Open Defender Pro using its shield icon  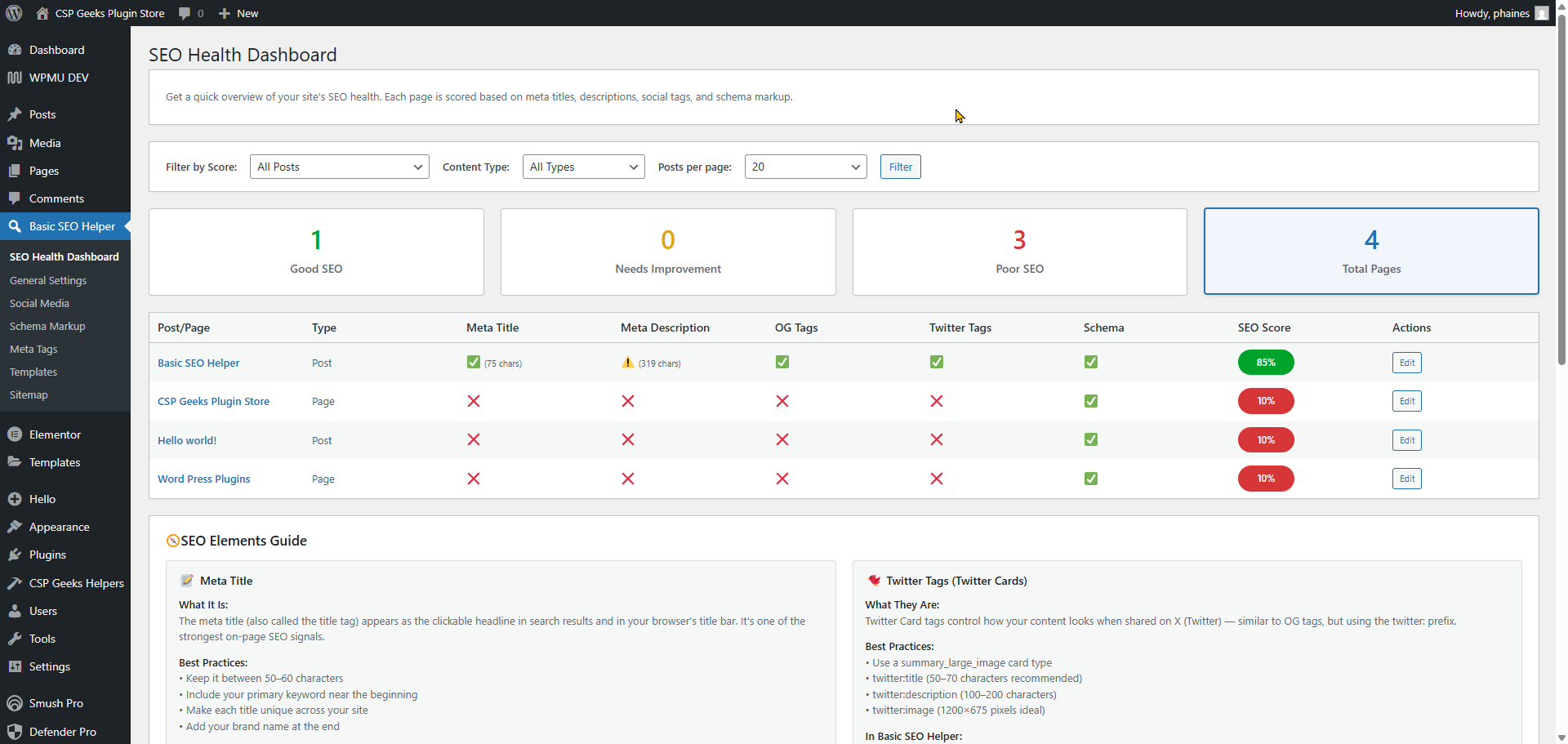click(16, 731)
